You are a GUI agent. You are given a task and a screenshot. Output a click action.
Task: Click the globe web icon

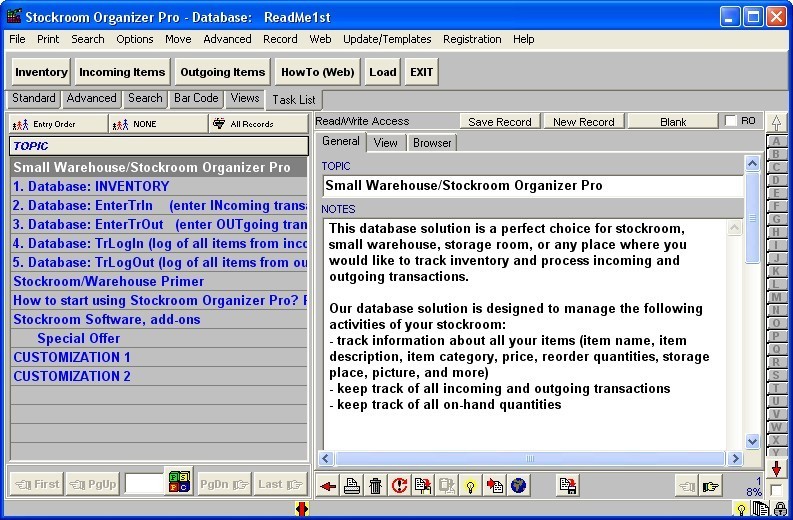(x=518, y=486)
